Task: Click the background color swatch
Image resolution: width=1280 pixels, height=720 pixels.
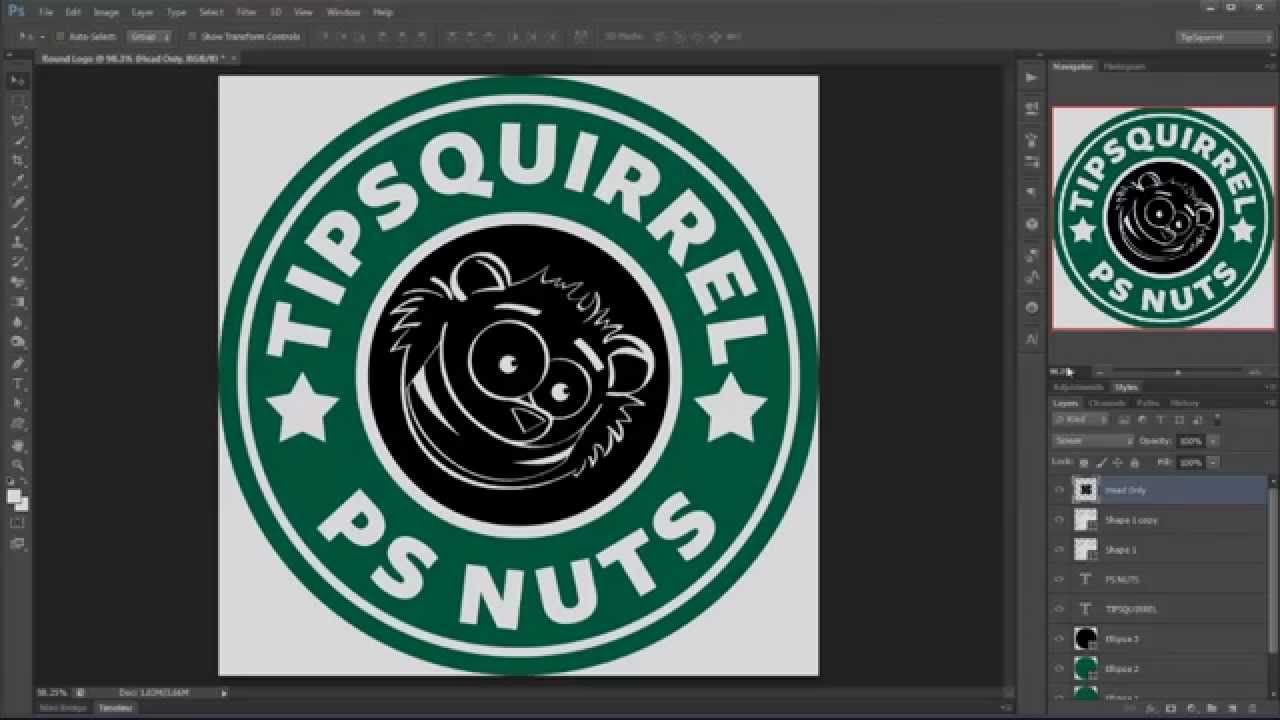Action: tap(22, 504)
